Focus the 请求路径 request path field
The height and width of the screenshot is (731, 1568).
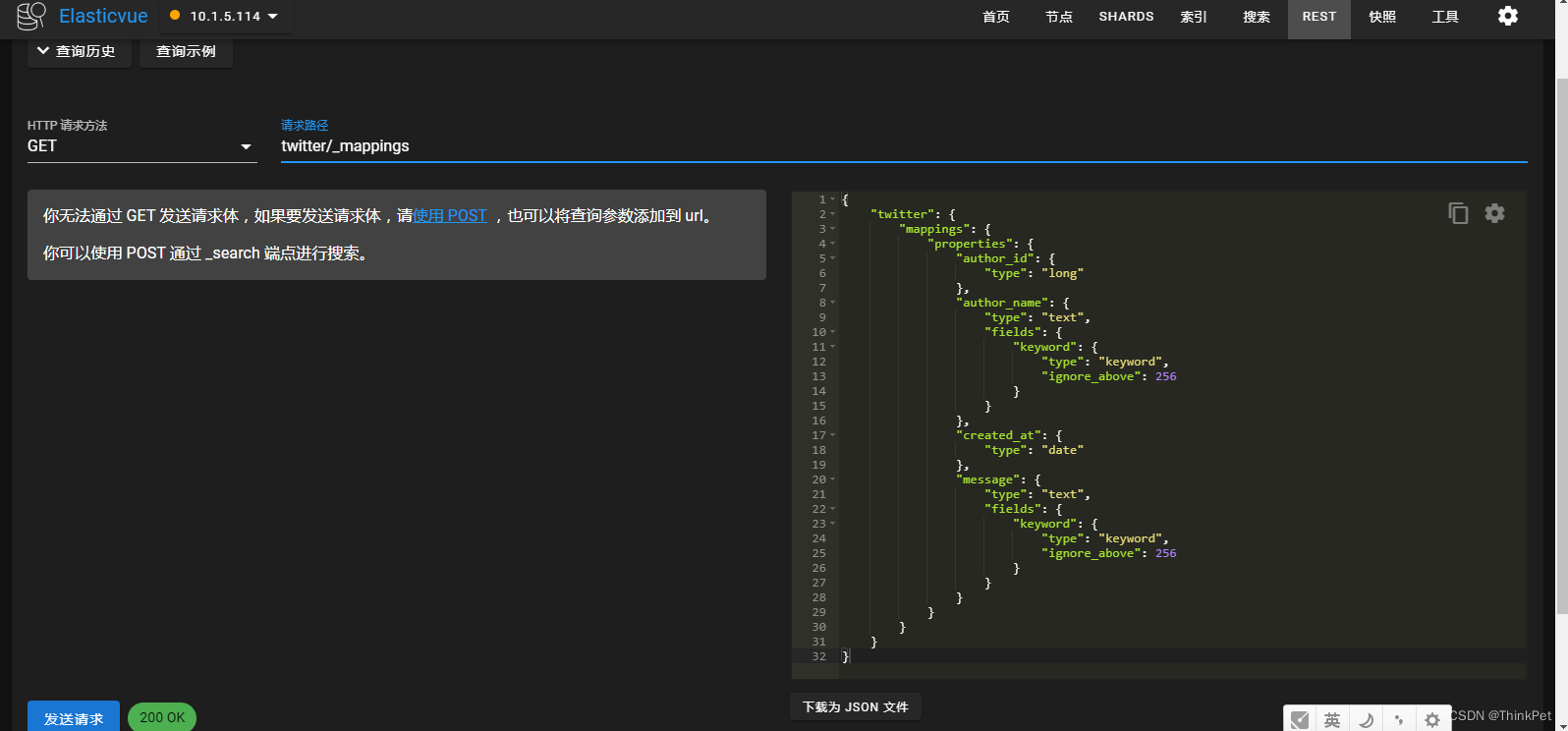pyautogui.click(x=904, y=145)
